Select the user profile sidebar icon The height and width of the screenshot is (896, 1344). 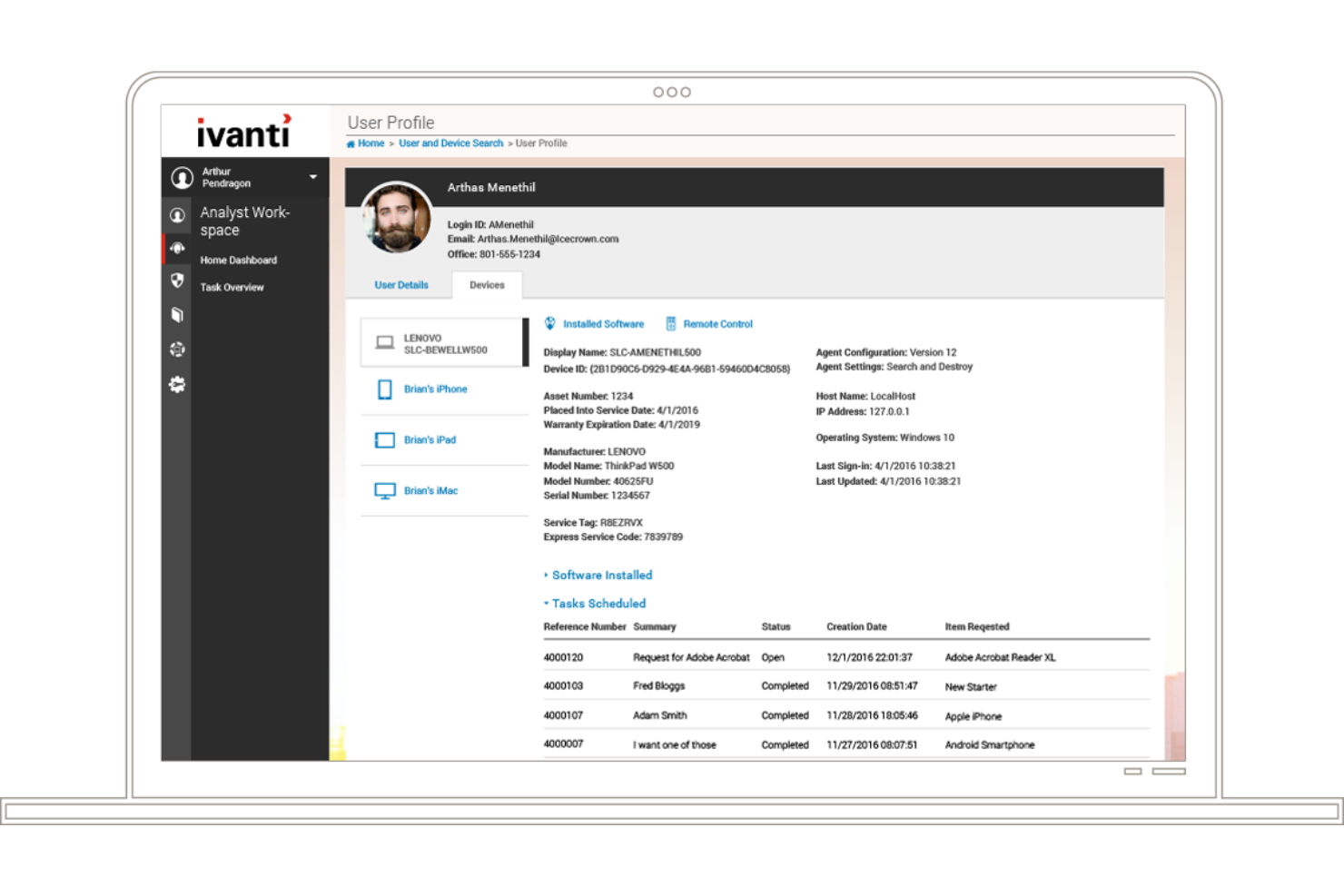(x=178, y=215)
